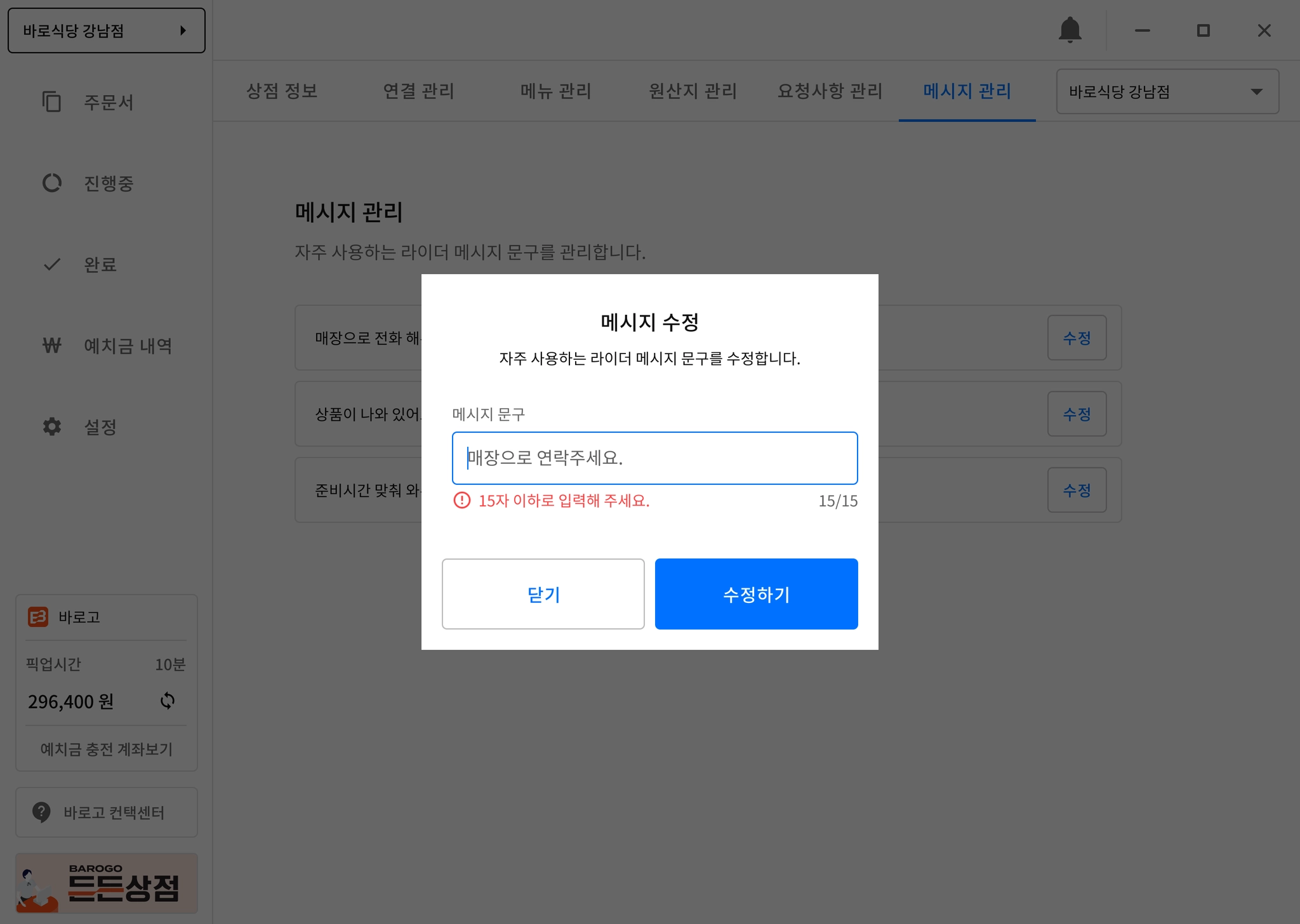This screenshot has width=1300, height=924.
Task: Switch to the 요청사항 관리 tab
Action: [830, 91]
